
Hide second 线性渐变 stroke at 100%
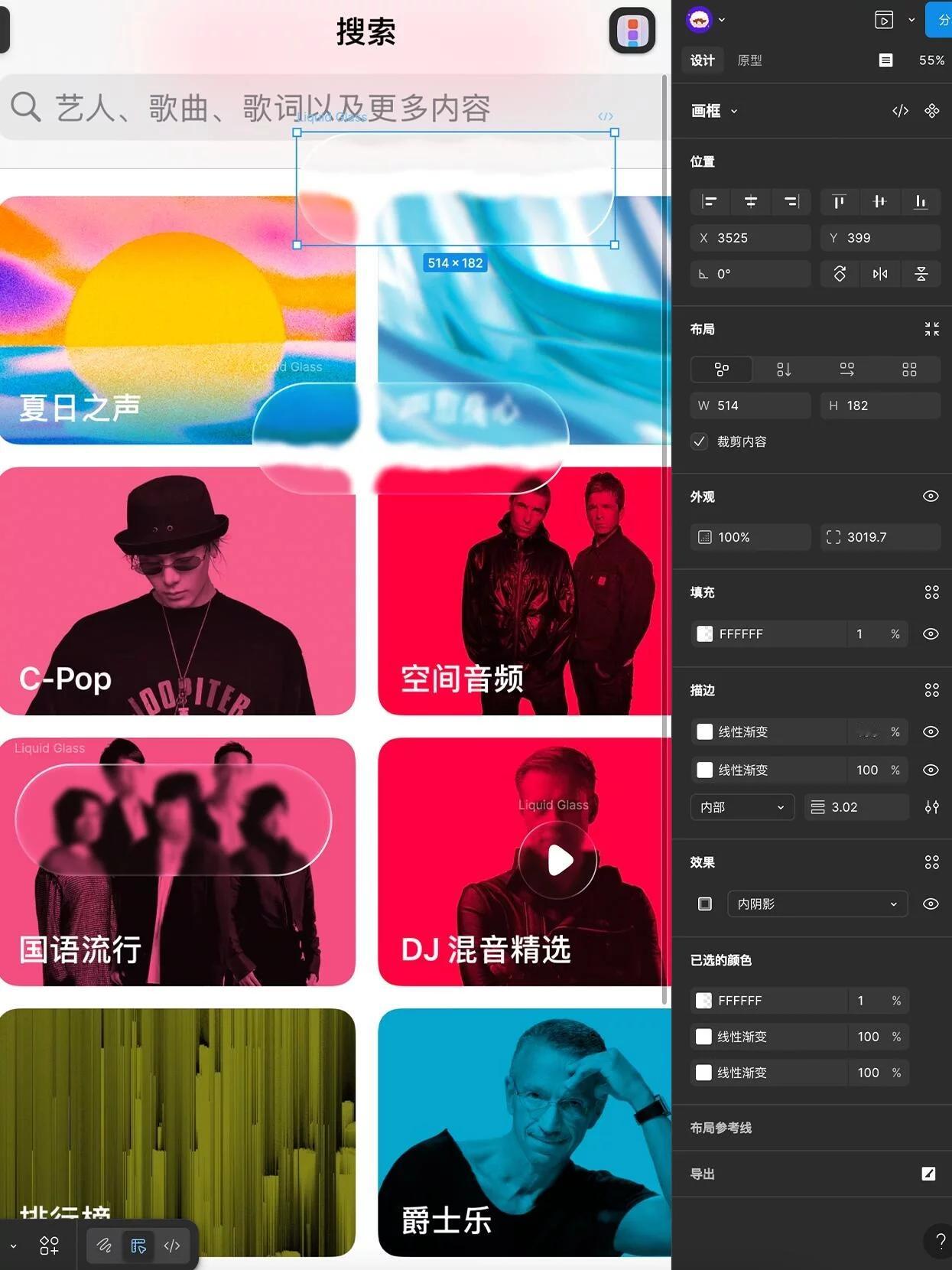pyautogui.click(x=931, y=770)
